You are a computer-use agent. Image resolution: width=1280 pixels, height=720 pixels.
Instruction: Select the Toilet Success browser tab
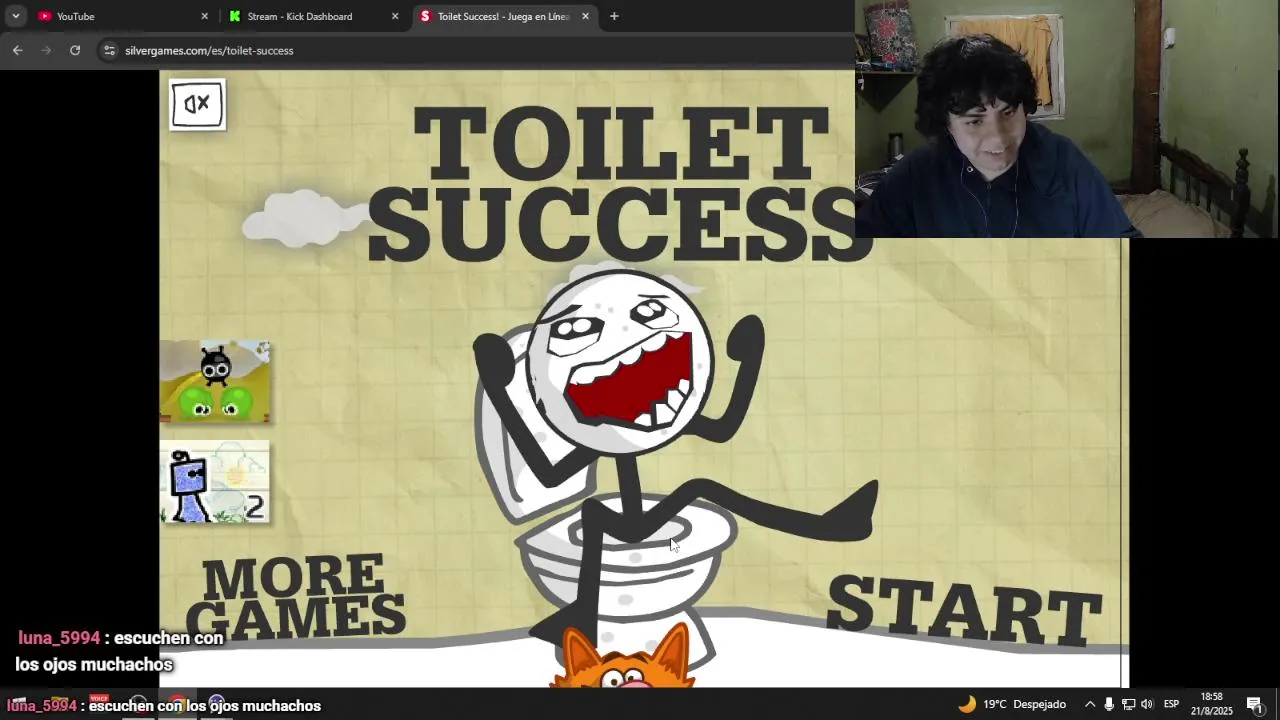(503, 16)
